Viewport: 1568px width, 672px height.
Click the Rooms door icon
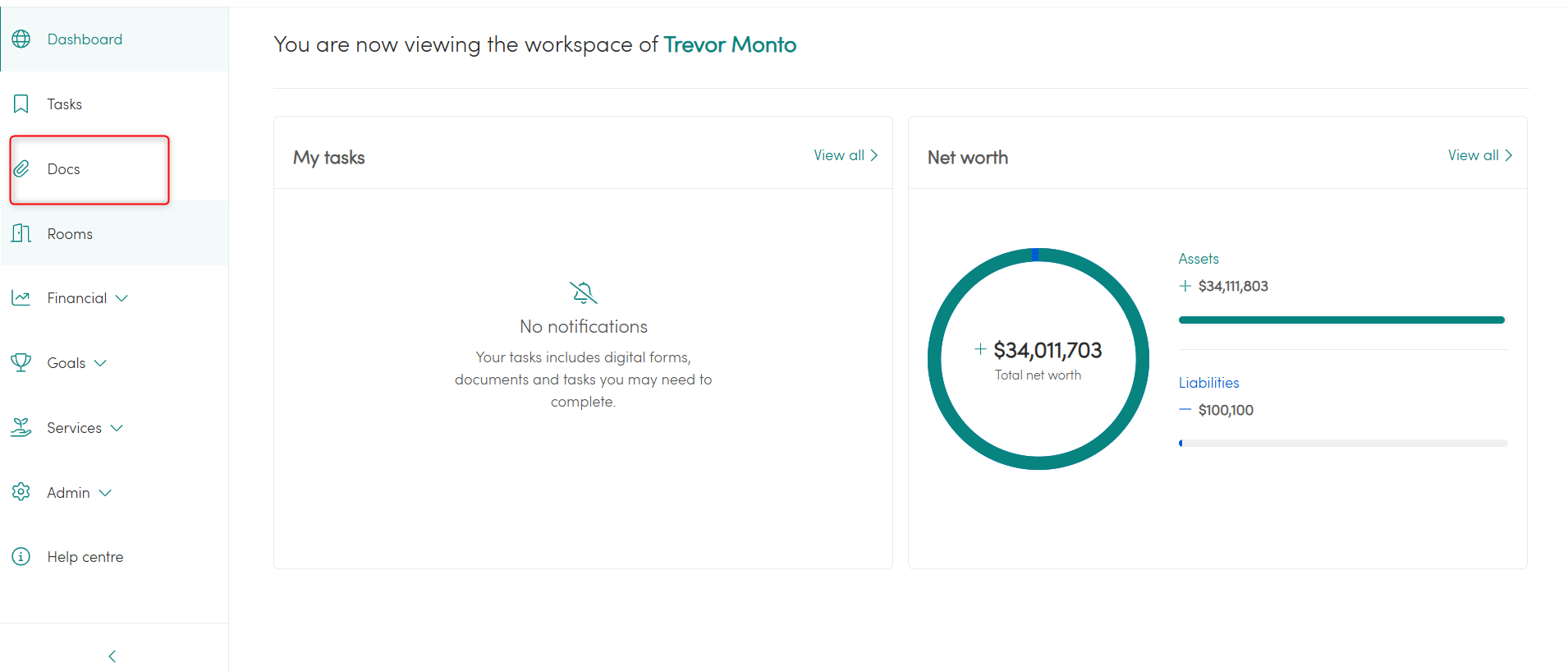[21, 233]
